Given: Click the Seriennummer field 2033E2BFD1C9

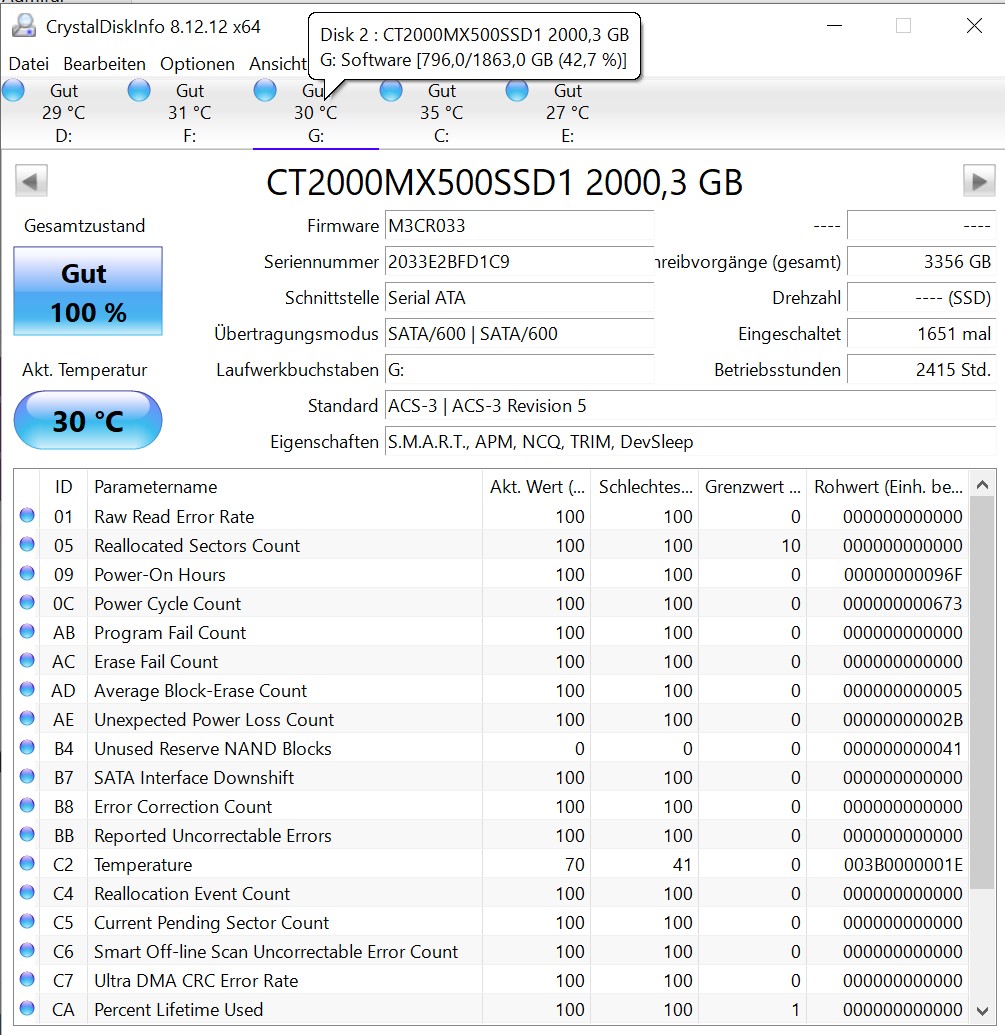Looking at the screenshot, I should pyautogui.click(x=519, y=262).
